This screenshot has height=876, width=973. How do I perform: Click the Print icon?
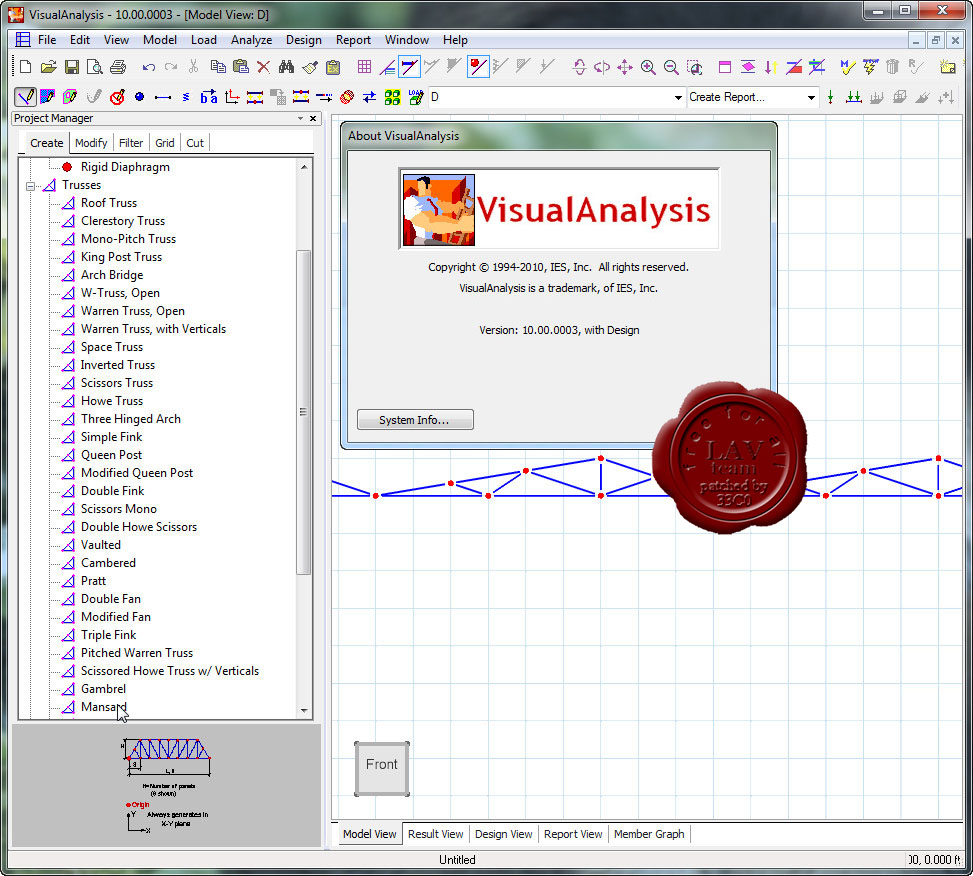(x=118, y=67)
